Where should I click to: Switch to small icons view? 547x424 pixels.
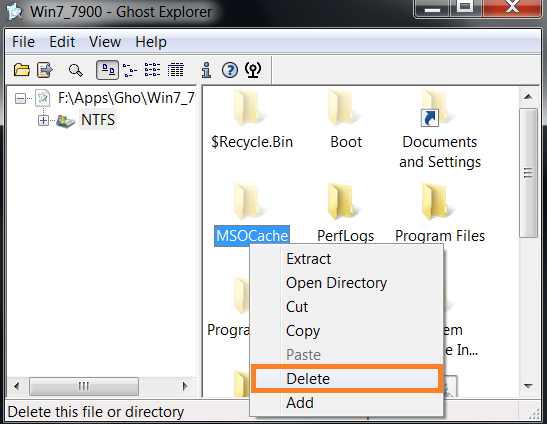[130, 70]
